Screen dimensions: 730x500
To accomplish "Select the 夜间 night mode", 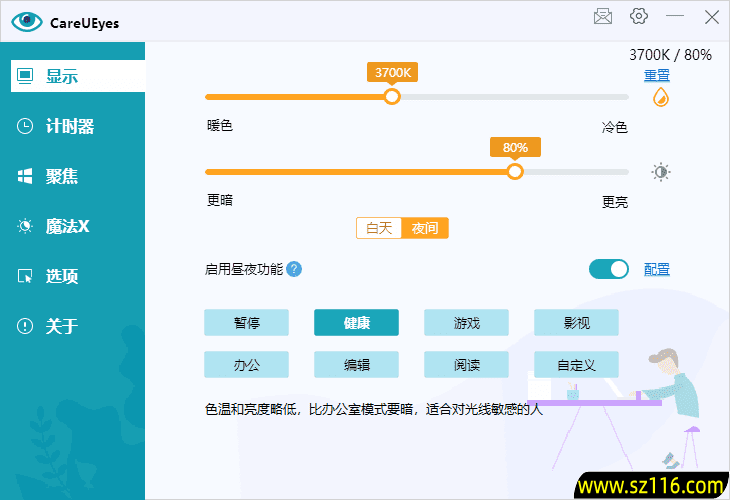I will coord(425,228).
